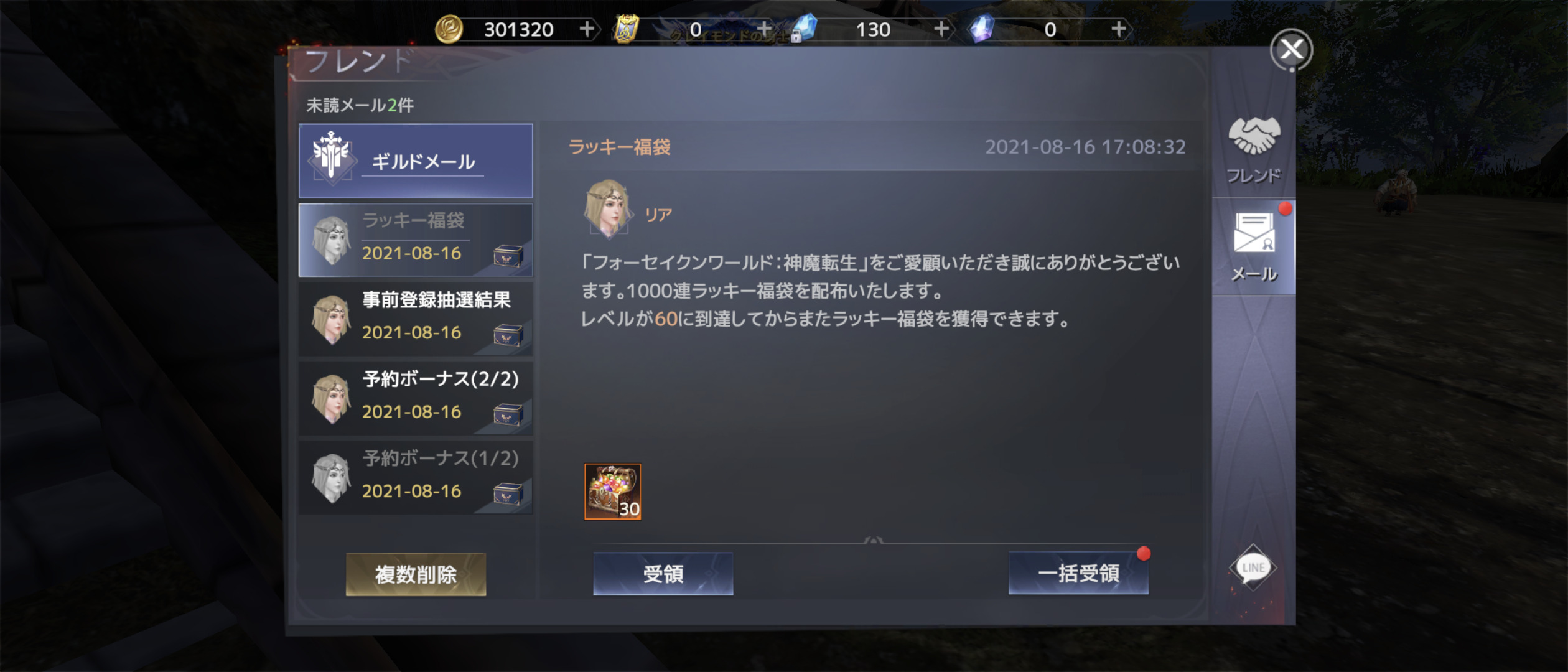This screenshot has width=1568, height=672.
Task: Click sender リア's avatar portrait
Action: [608, 209]
